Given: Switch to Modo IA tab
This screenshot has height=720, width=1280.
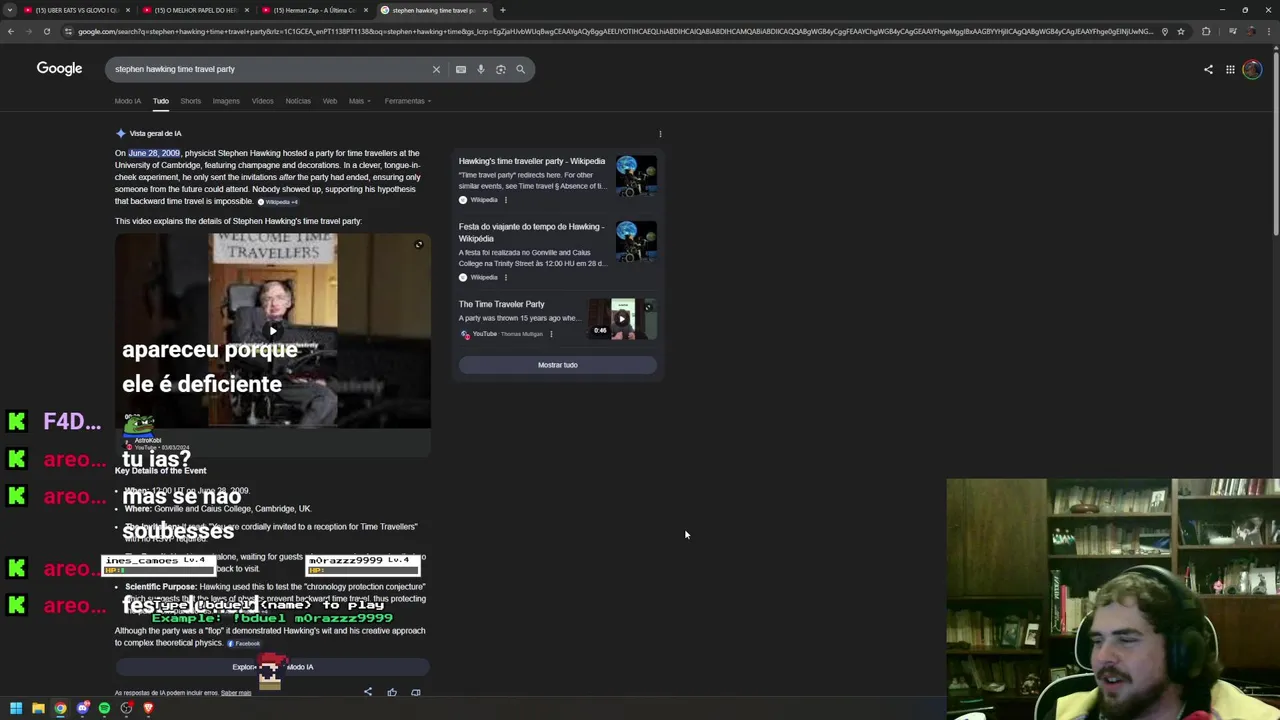Looking at the screenshot, I should tap(128, 101).
